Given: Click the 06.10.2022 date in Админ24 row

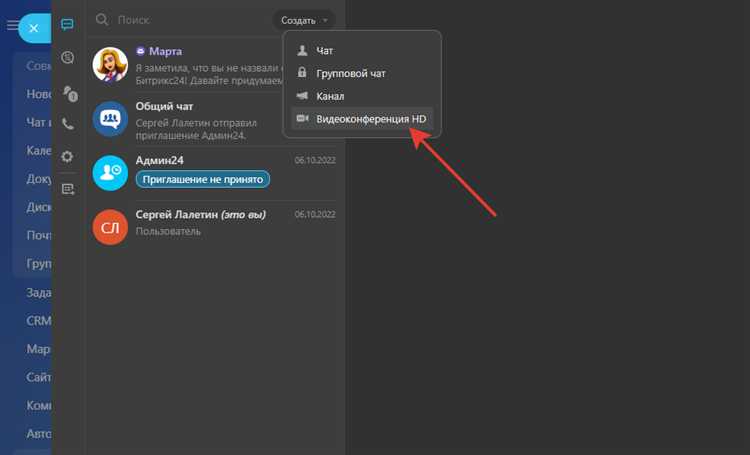Looking at the screenshot, I should [315, 160].
